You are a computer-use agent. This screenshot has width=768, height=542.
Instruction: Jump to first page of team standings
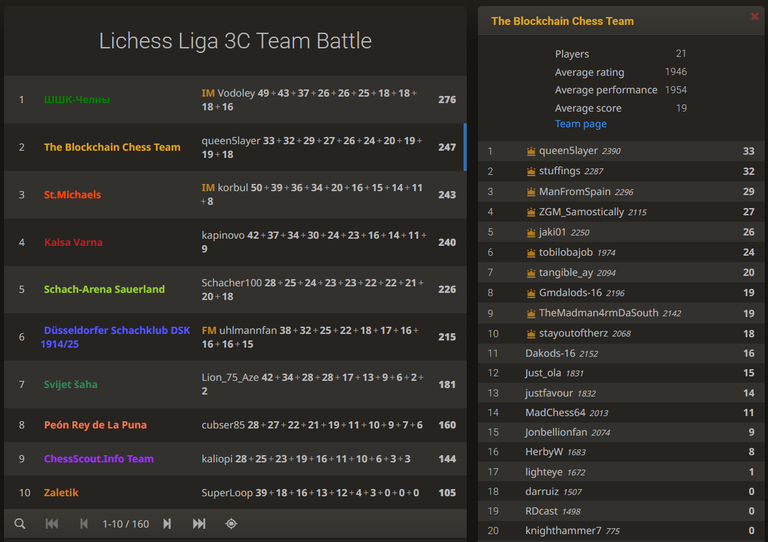tap(52, 524)
